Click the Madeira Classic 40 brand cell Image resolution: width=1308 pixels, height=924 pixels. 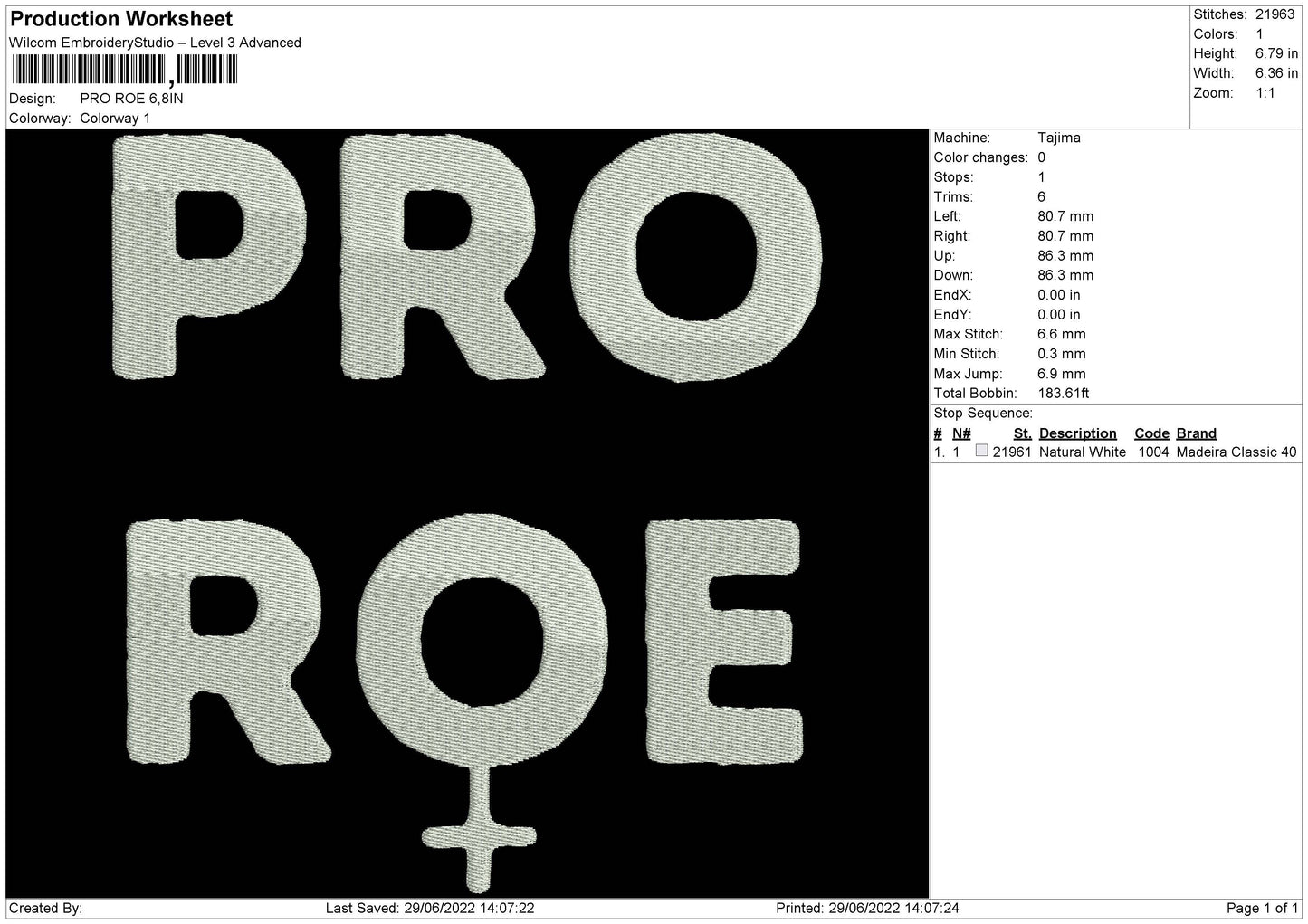[1236, 452]
